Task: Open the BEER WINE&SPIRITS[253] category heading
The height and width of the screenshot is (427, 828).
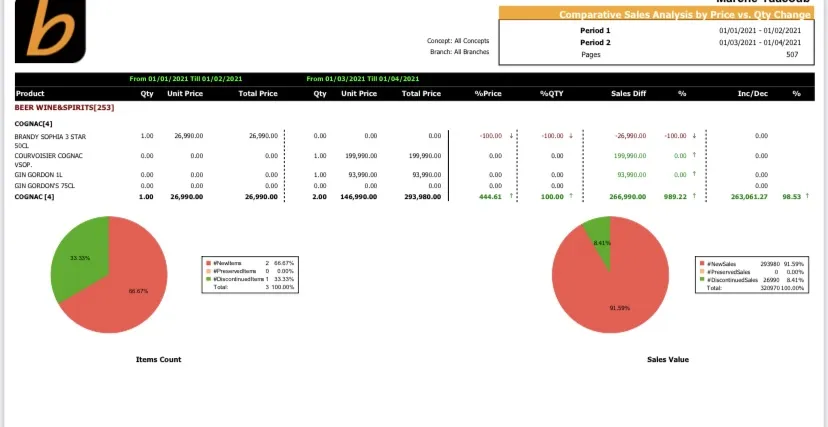Action: click(64, 108)
